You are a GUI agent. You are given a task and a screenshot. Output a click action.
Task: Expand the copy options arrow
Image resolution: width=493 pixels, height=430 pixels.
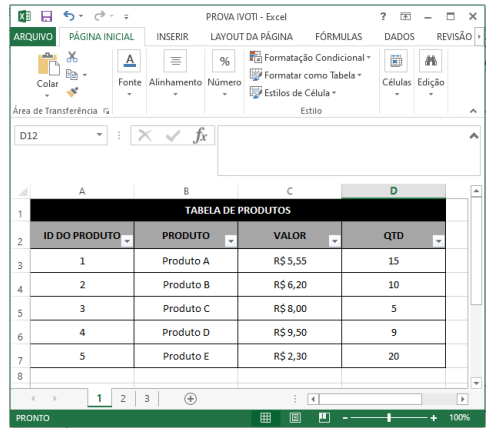click(85, 75)
